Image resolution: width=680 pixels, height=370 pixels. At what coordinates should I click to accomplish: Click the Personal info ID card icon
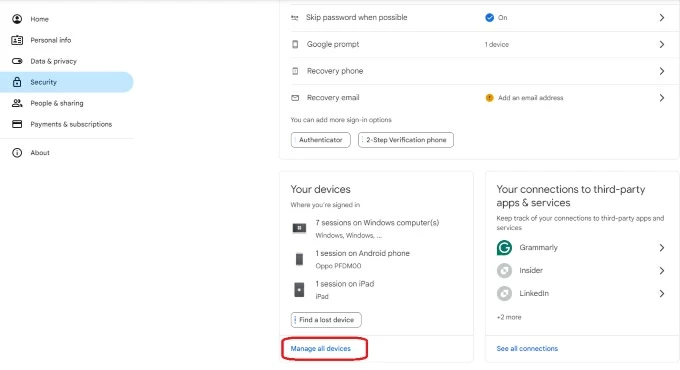[x=17, y=40]
